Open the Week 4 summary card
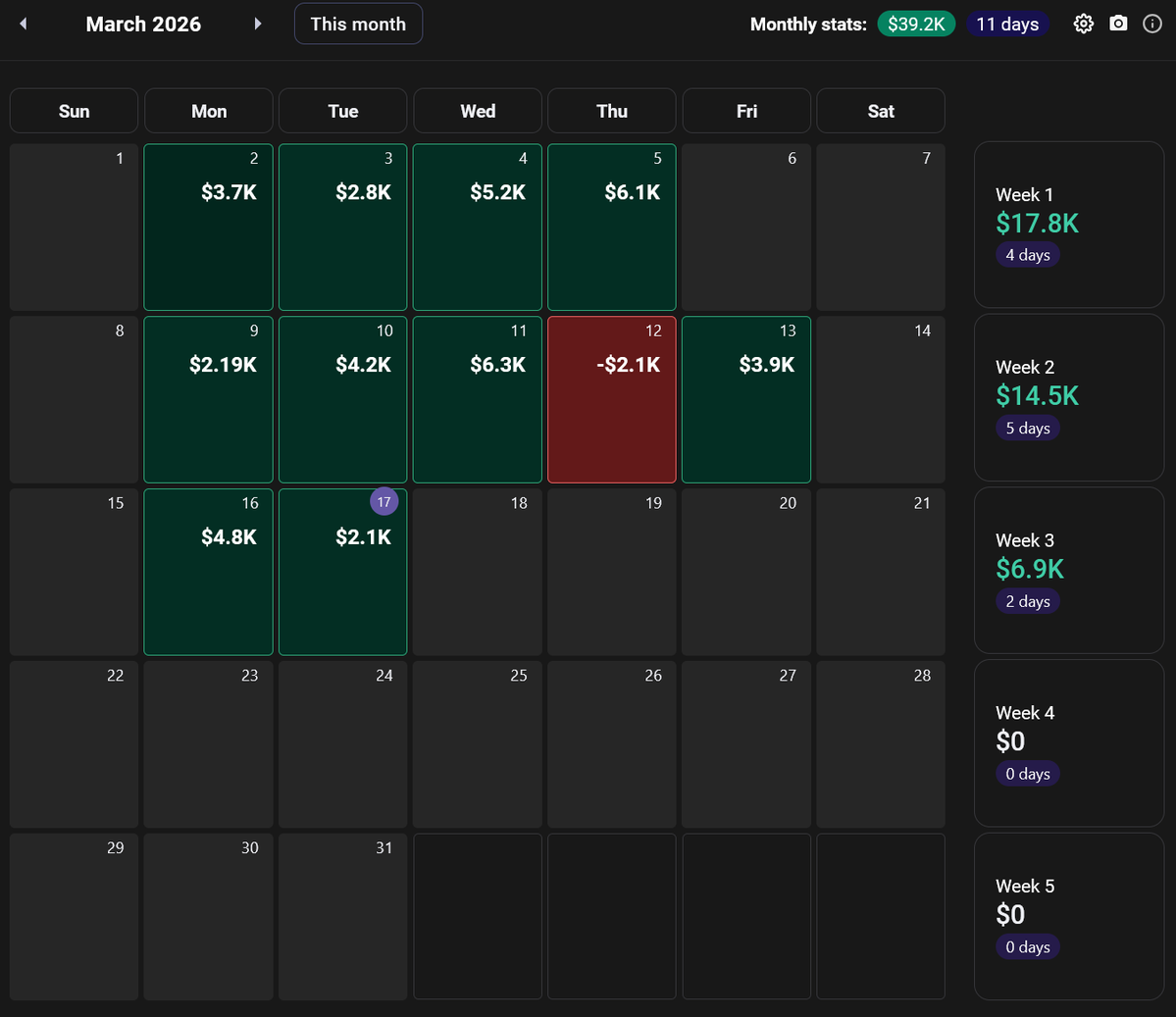 pyautogui.click(x=1069, y=743)
